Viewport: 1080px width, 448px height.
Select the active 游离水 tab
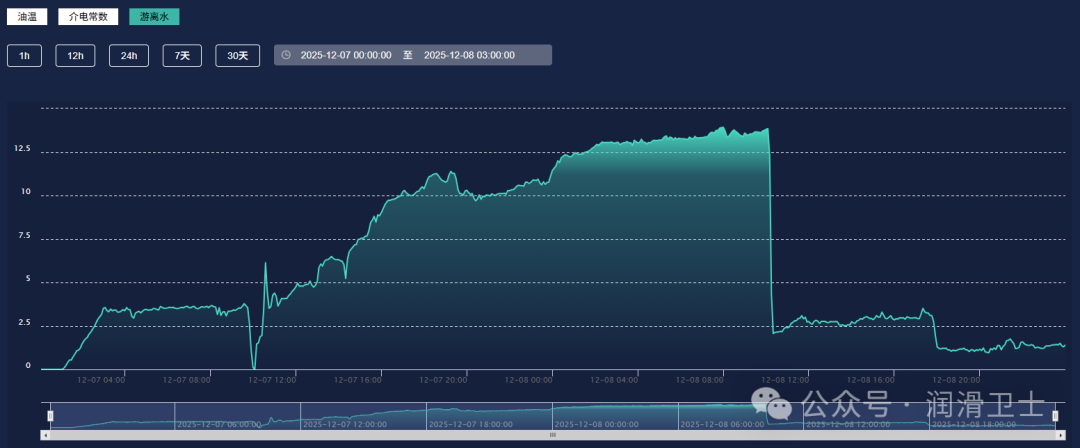click(154, 17)
